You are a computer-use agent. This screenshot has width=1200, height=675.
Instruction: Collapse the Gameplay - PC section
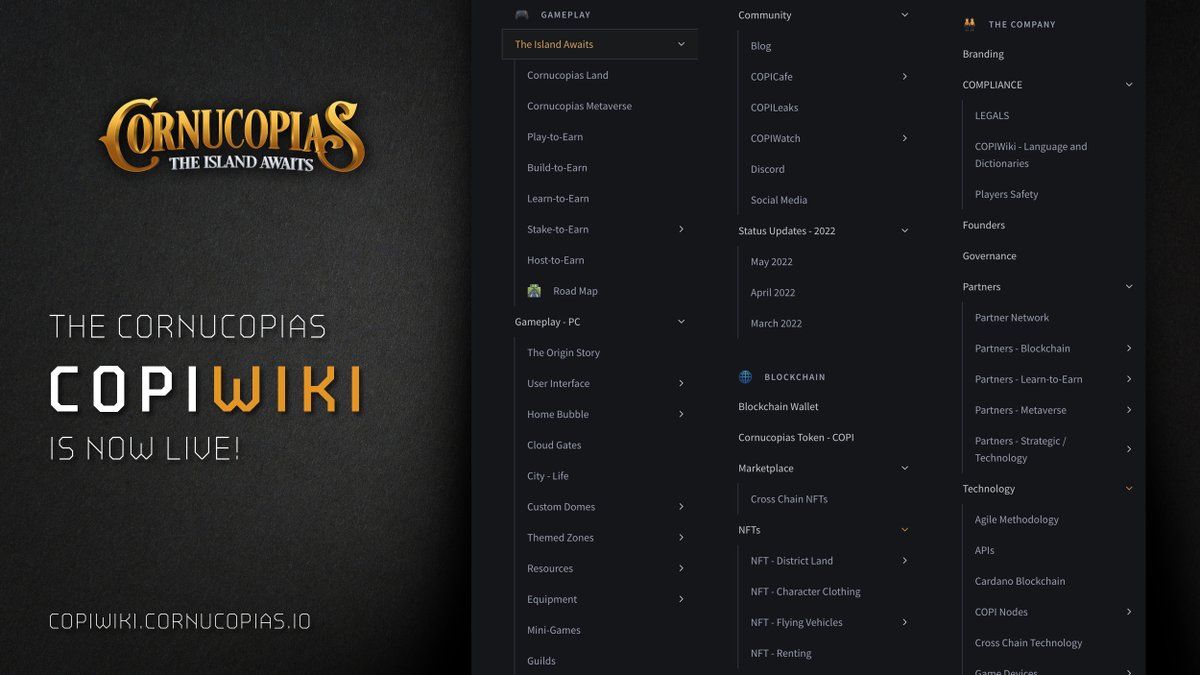(681, 322)
